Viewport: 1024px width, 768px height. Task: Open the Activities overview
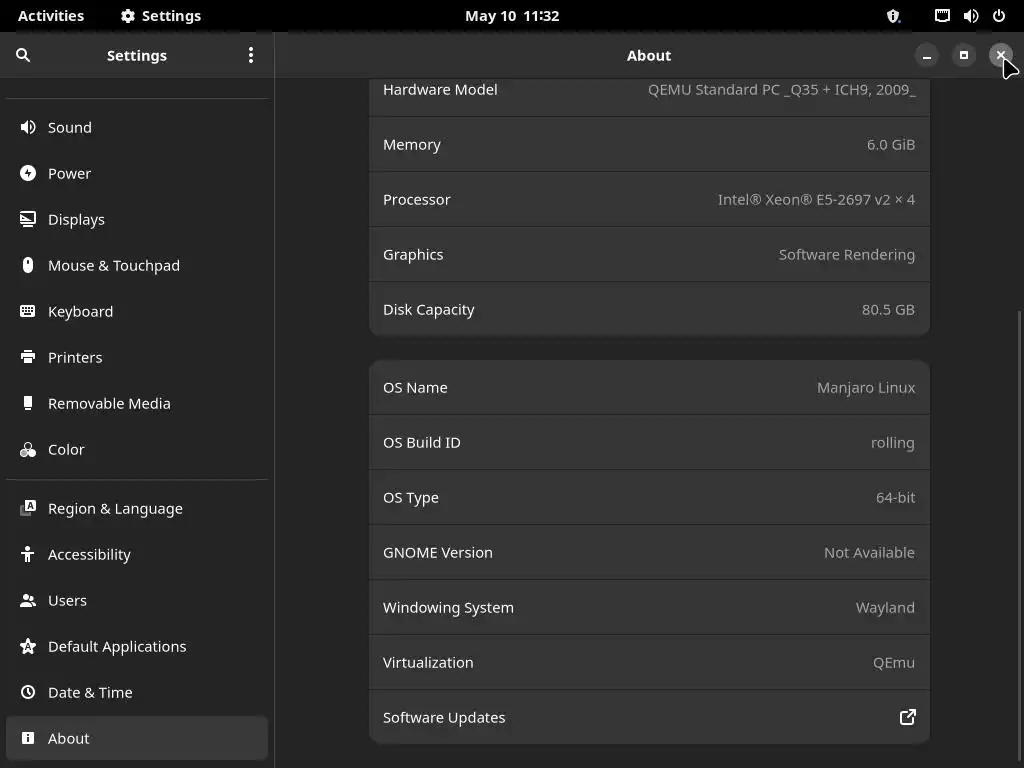51,16
